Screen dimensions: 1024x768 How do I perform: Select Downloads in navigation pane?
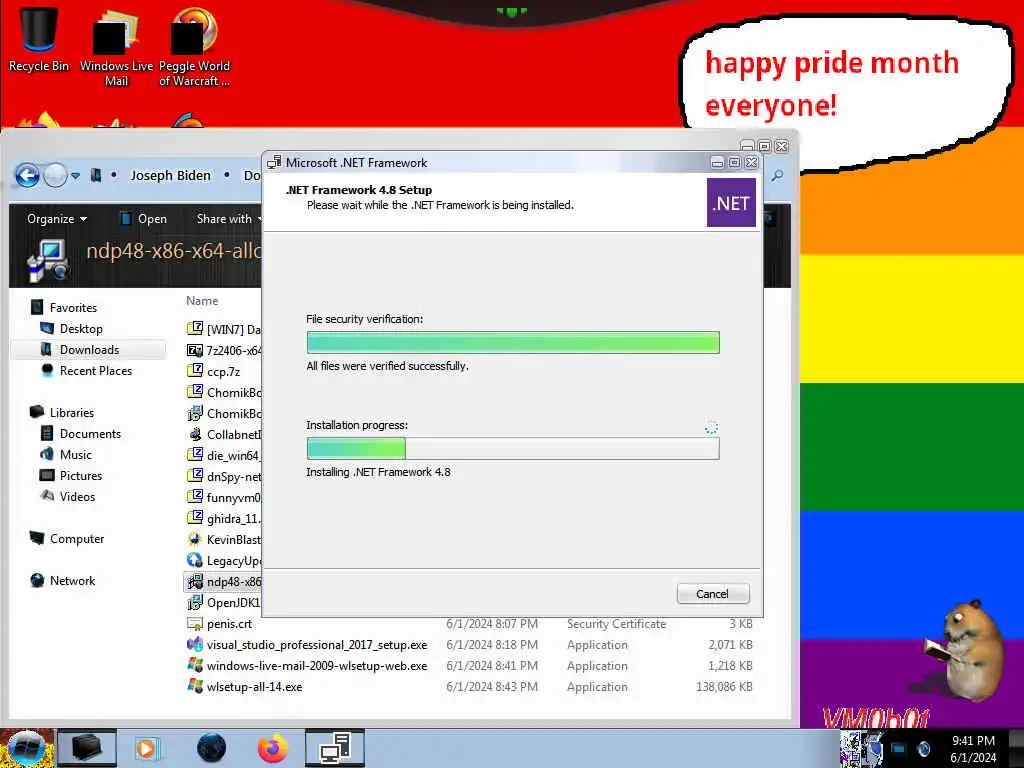[89, 349]
